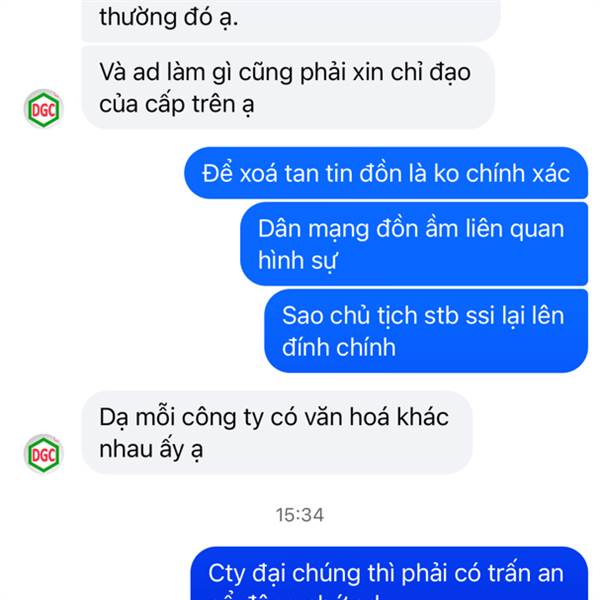Tap the "hình sự" text line
This screenshot has width=600, height=600.
pos(297,261)
